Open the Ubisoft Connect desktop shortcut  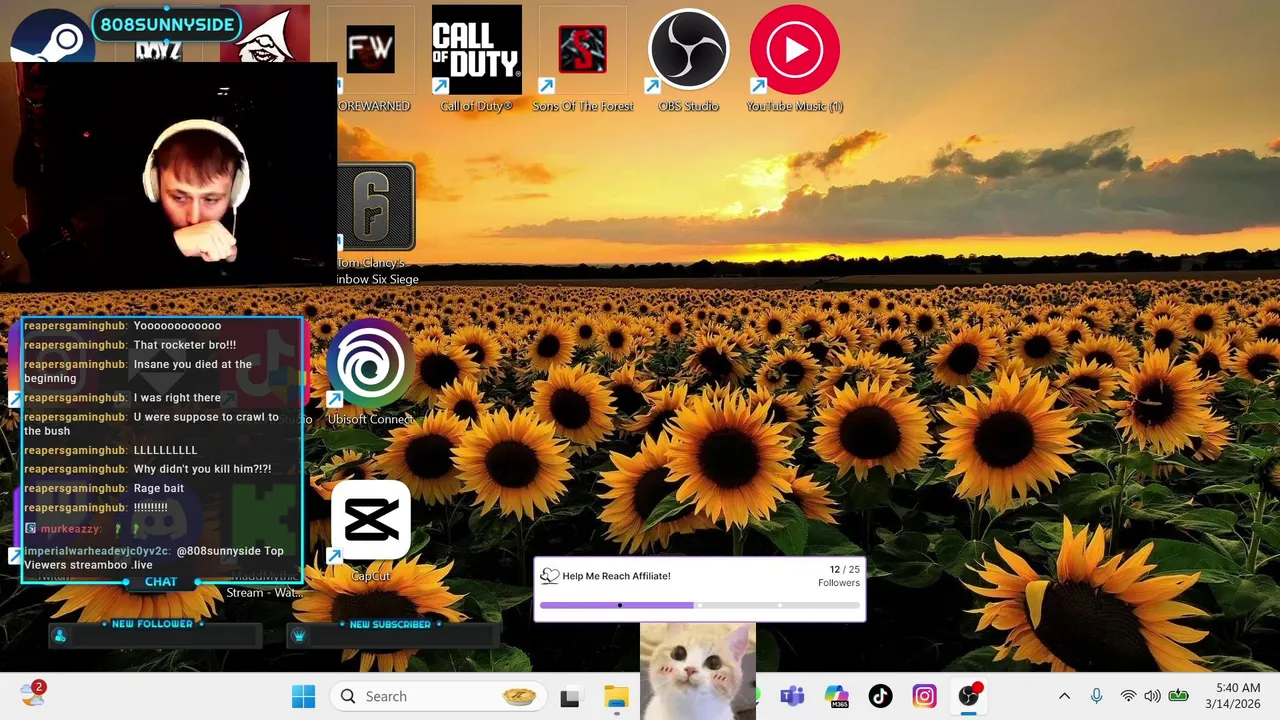tap(370, 372)
